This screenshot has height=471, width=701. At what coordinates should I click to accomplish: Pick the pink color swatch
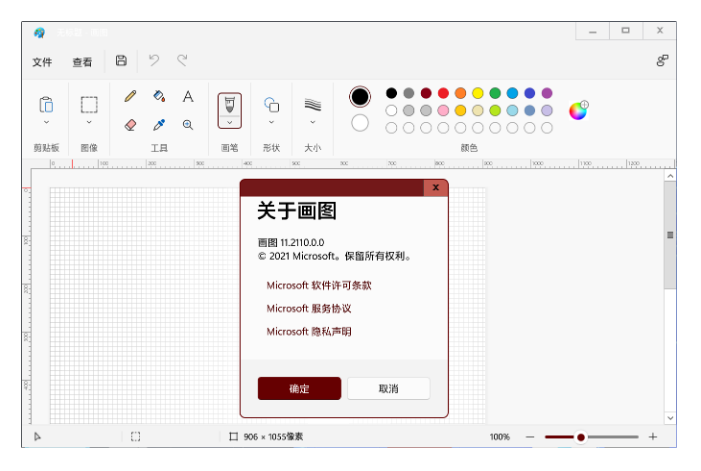pyautogui.click(x=443, y=110)
